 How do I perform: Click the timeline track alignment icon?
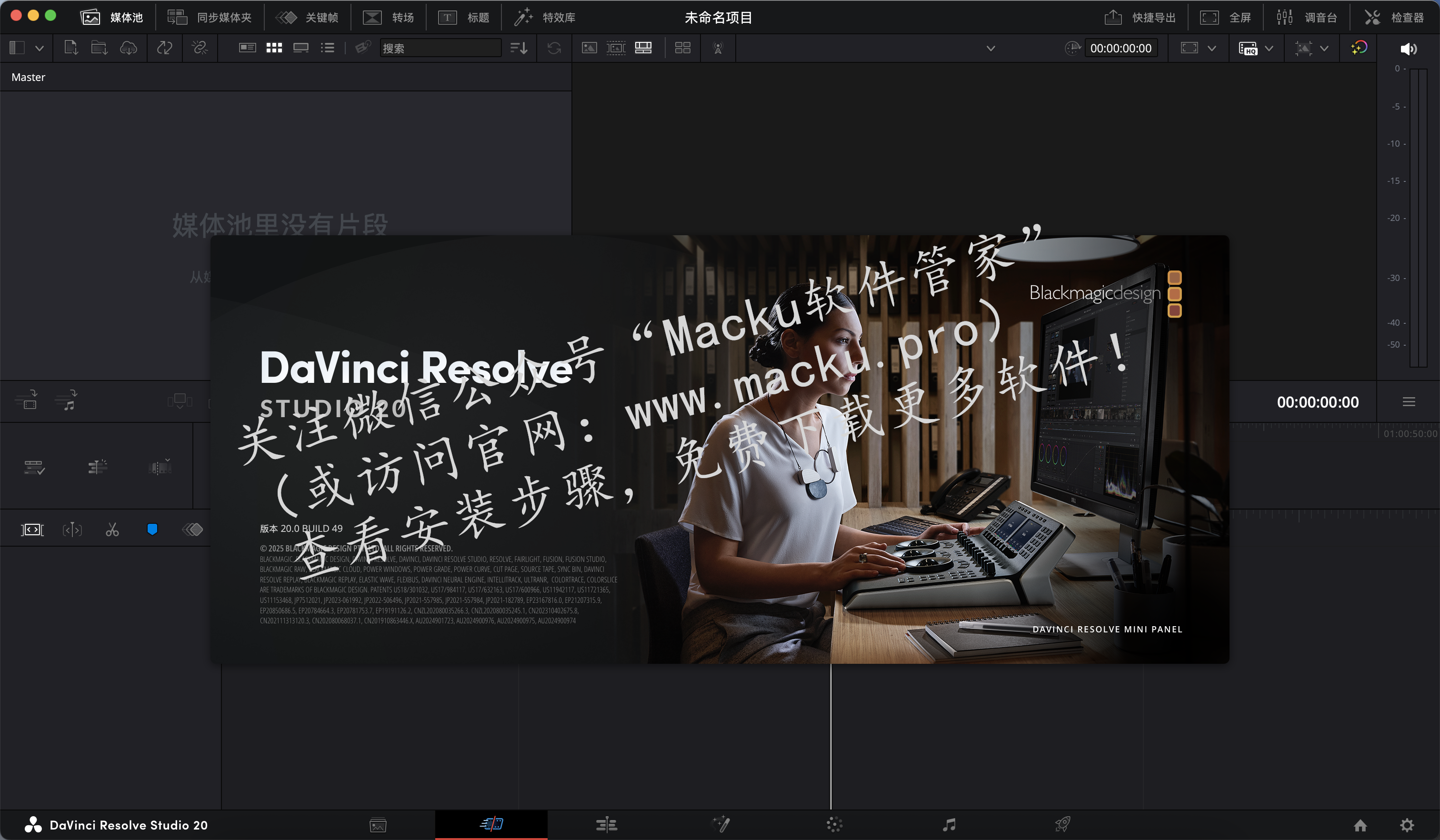pyautogui.click(x=97, y=467)
